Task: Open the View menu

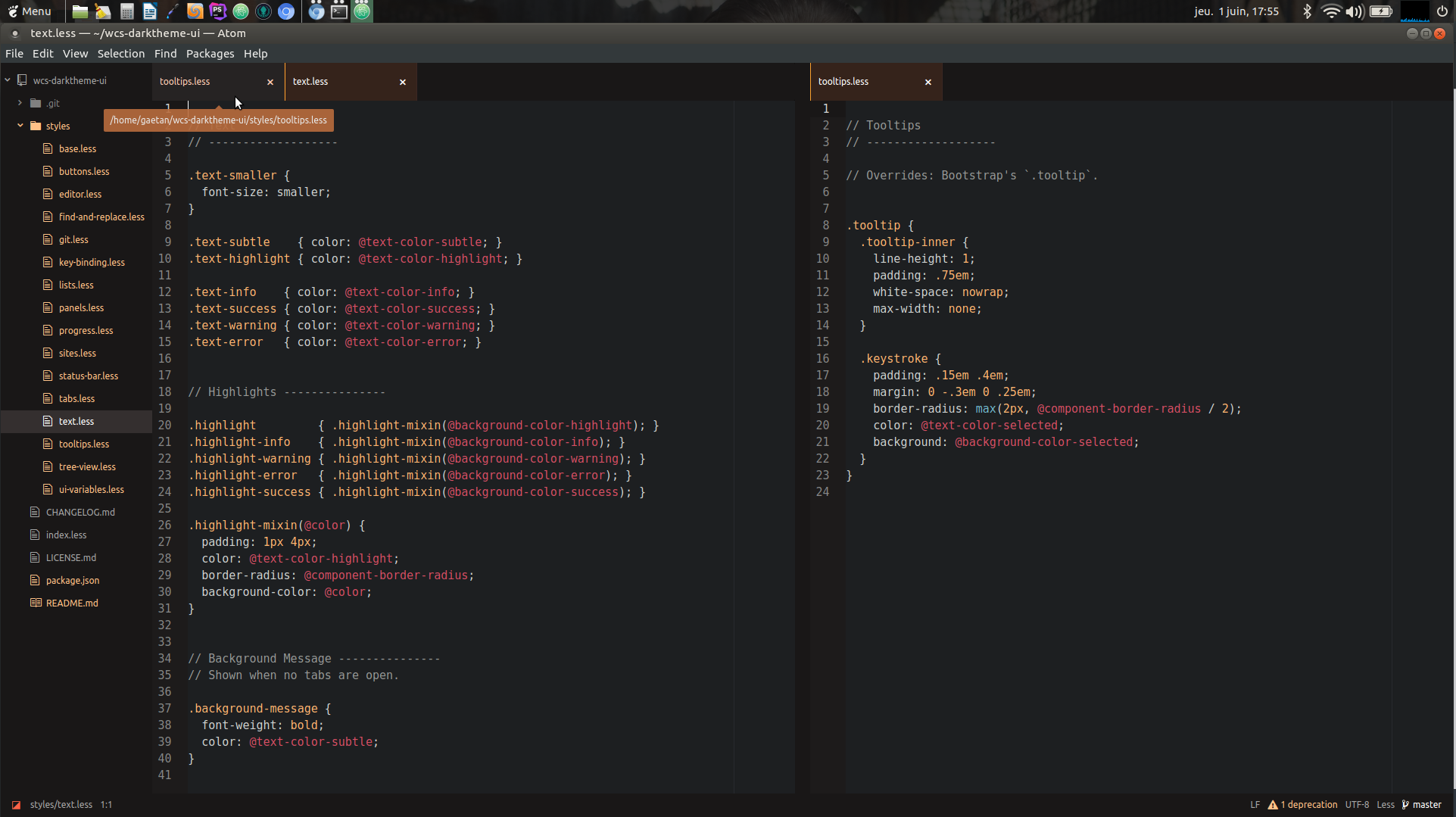Action: (75, 54)
